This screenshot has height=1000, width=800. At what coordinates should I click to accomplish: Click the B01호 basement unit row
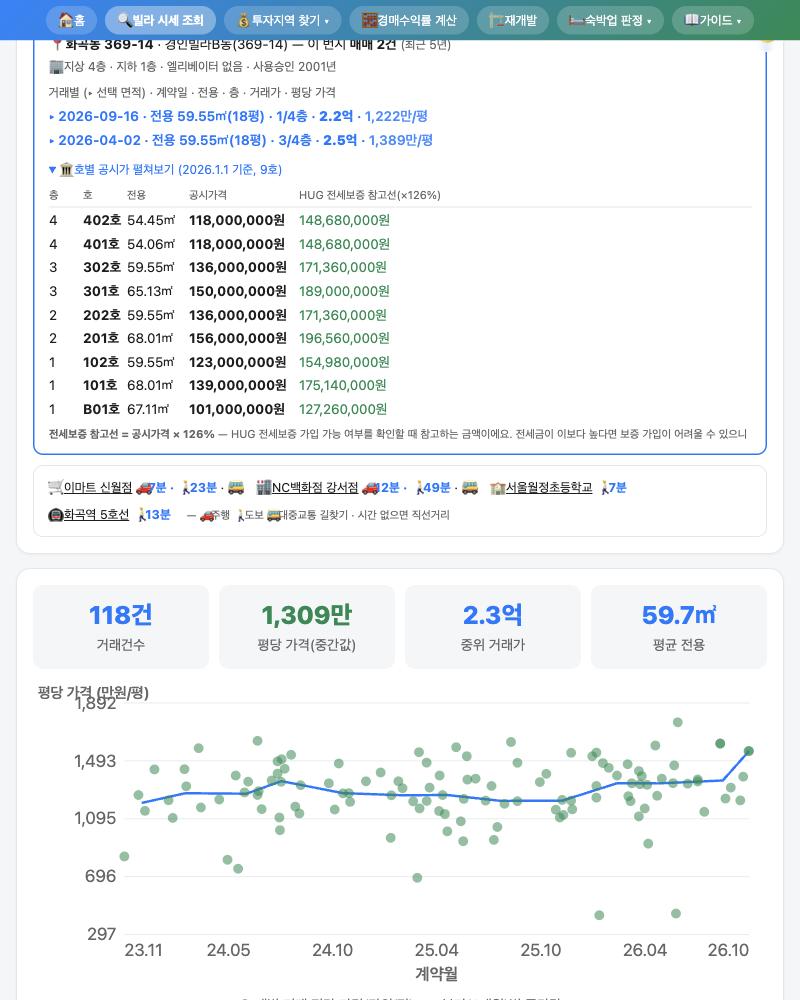coord(399,409)
